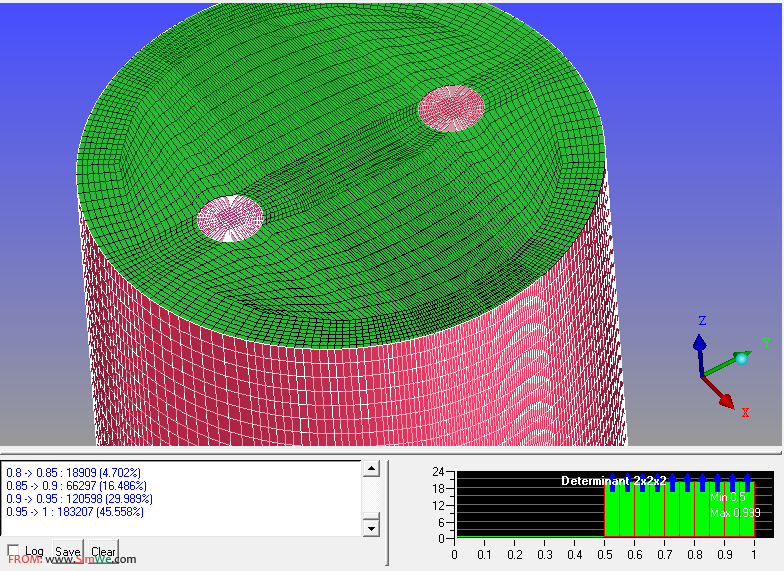Click the green Y axis label on triad

click(x=766, y=342)
